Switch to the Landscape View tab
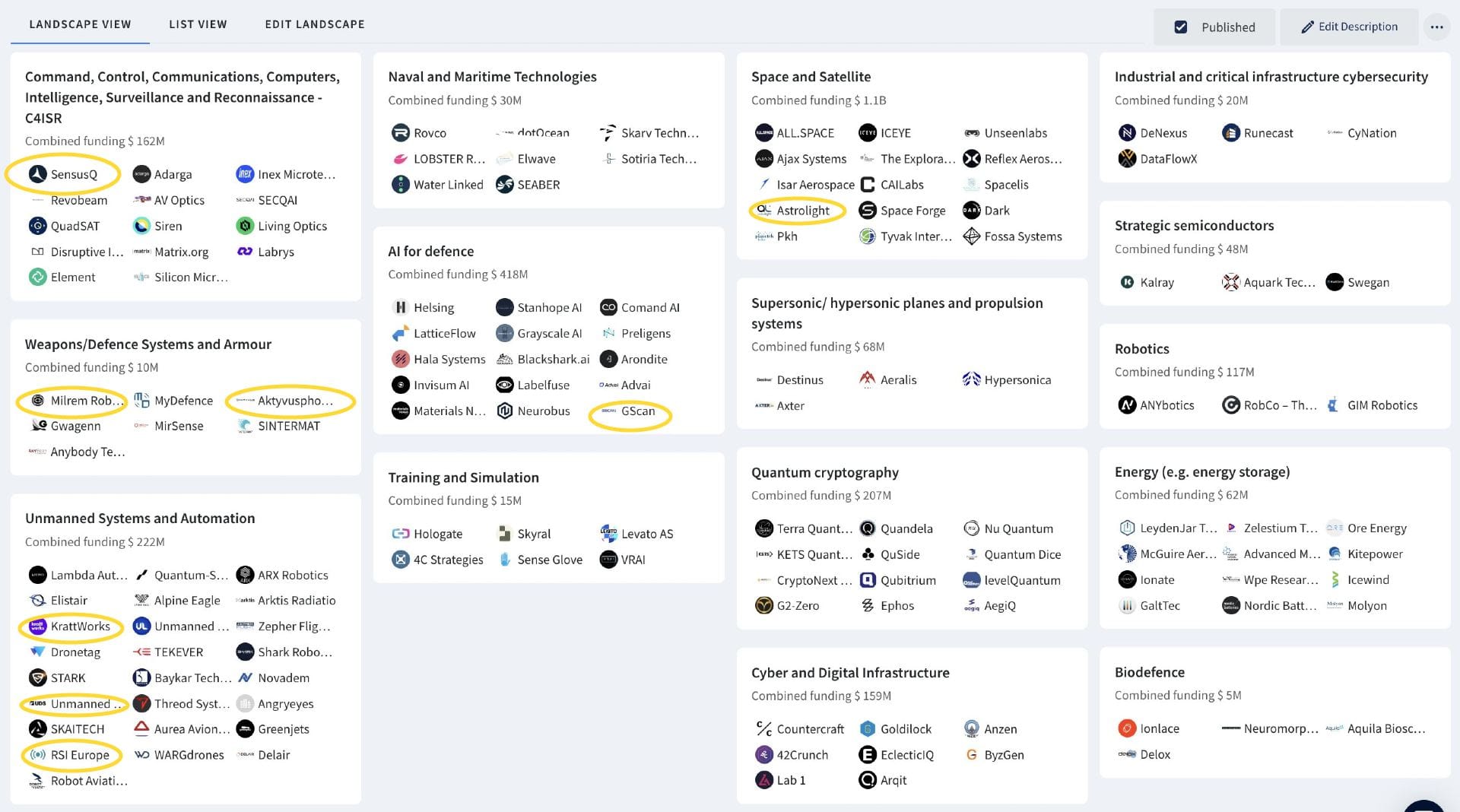 click(80, 24)
